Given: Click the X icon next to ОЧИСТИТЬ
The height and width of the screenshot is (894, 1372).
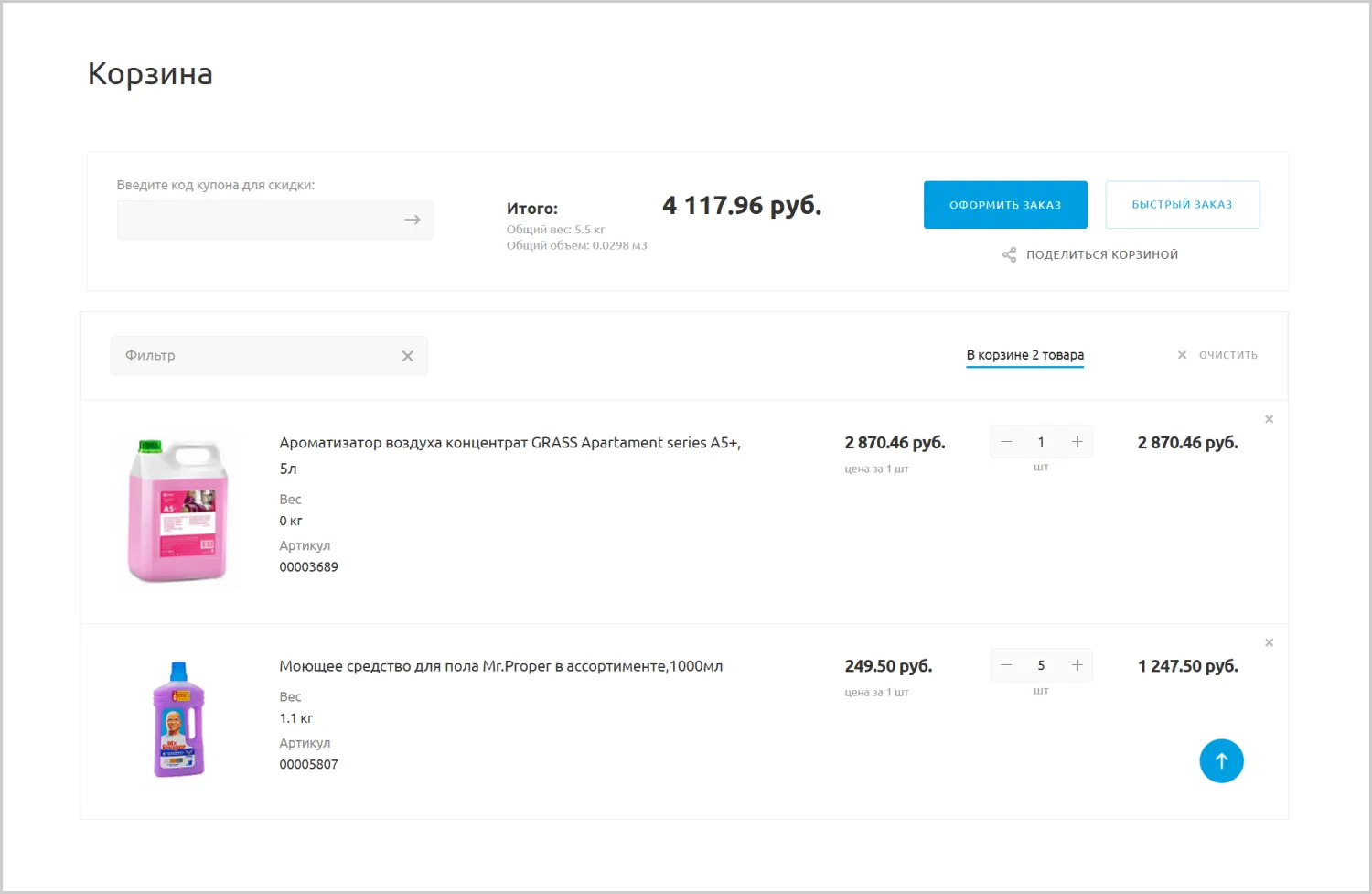Looking at the screenshot, I should click(1182, 355).
